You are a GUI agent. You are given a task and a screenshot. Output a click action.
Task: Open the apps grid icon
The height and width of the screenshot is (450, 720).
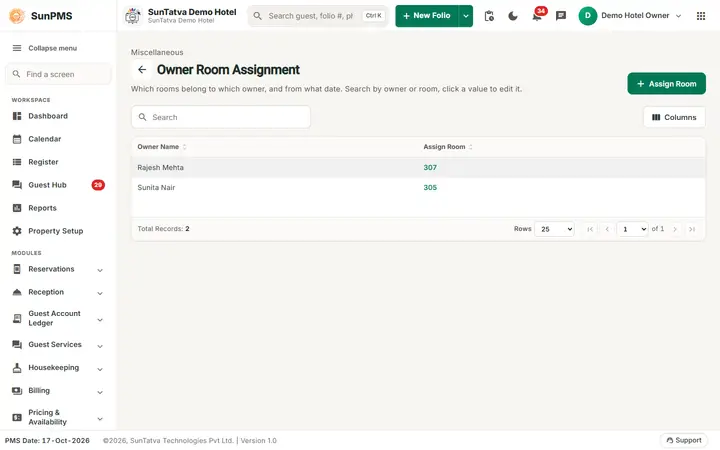click(x=701, y=16)
